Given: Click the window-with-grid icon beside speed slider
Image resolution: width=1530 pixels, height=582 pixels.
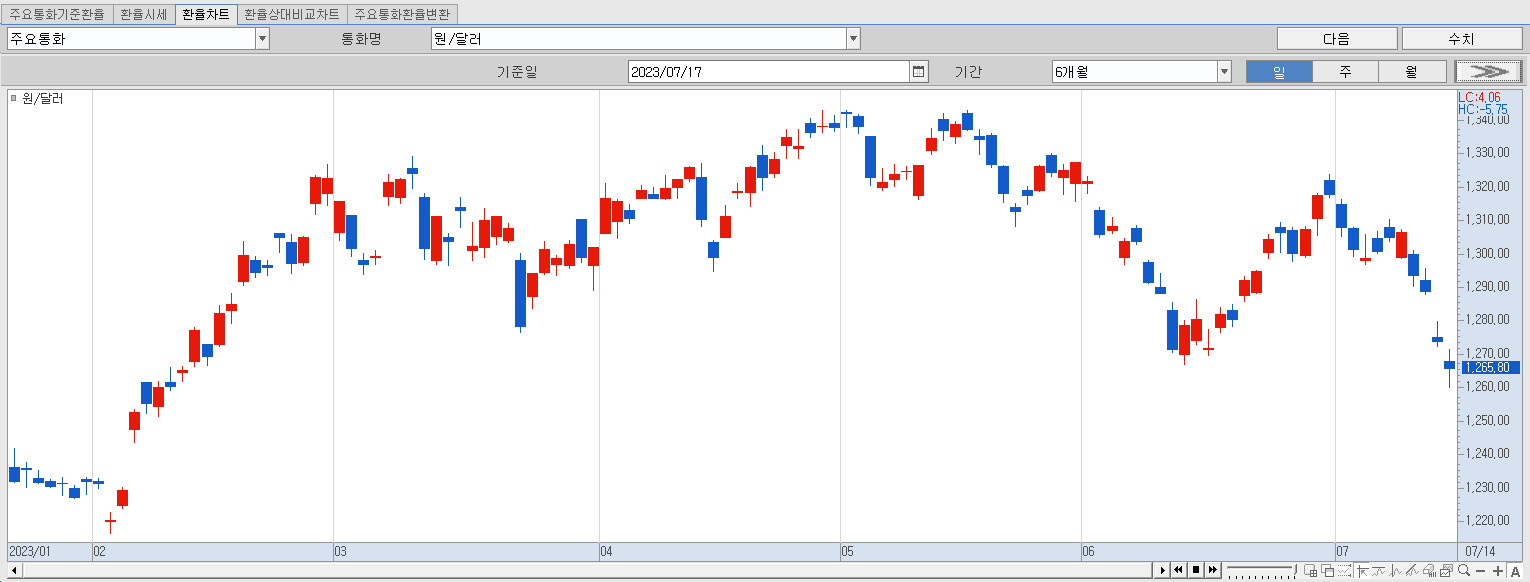Looking at the screenshot, I should pos(1310,571).
